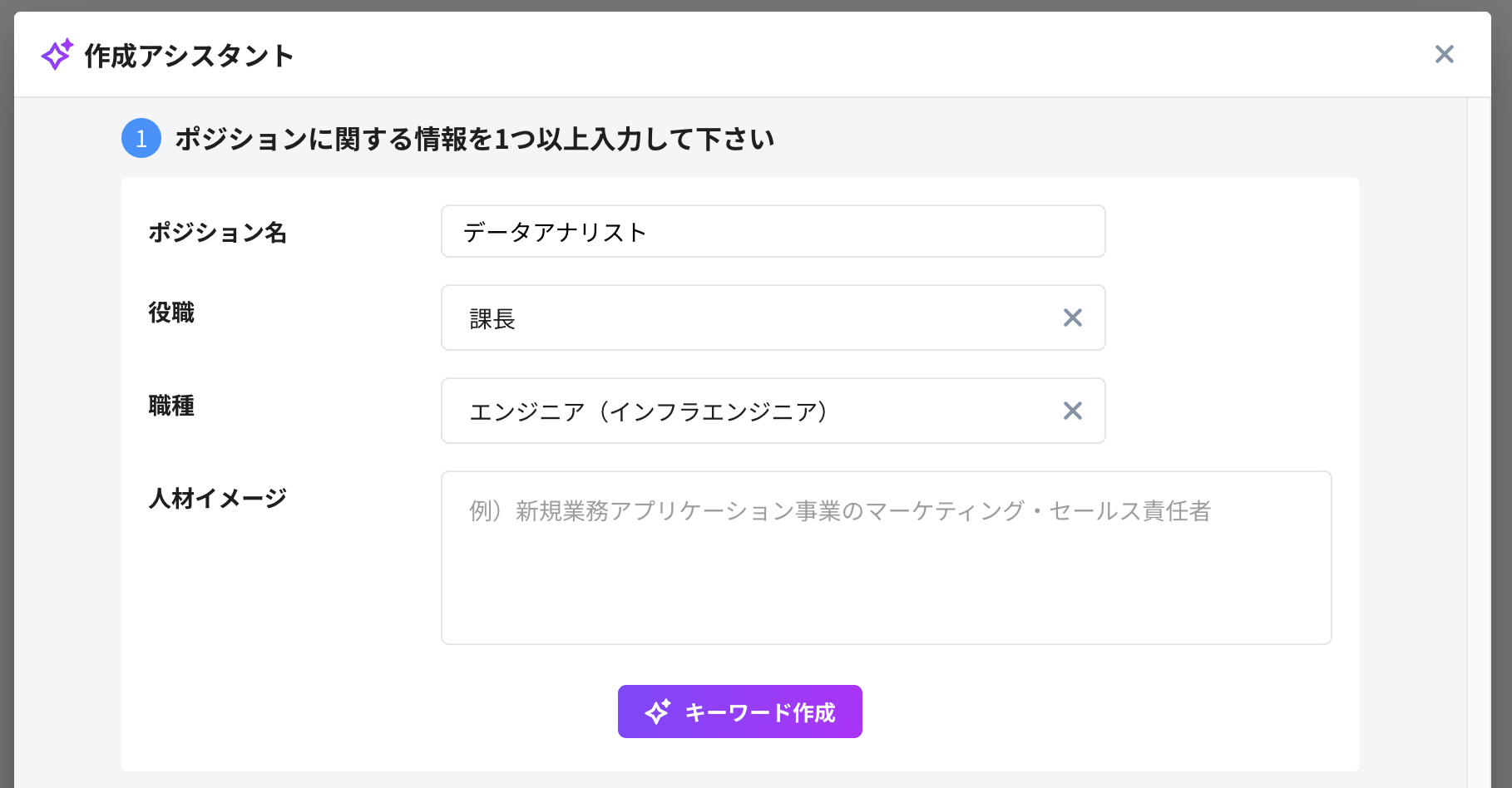Click the ポジション名 label
The image size is (1512, 788).
[217, 234]
